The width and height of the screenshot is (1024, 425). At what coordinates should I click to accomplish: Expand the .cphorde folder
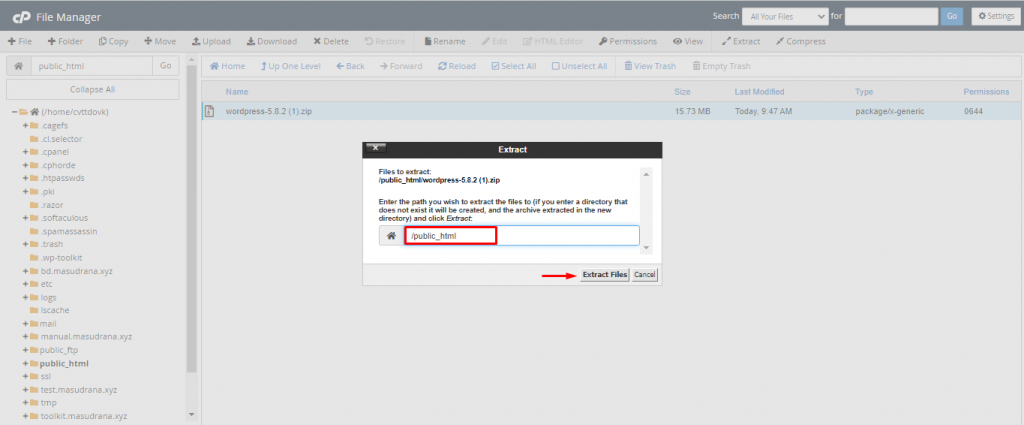pyautogui.click(x=25, y=165)
